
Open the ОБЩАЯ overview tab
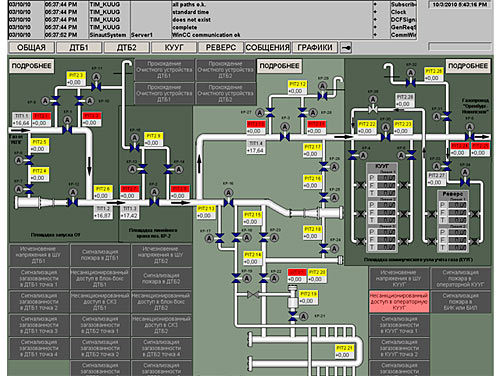[31, 48]
